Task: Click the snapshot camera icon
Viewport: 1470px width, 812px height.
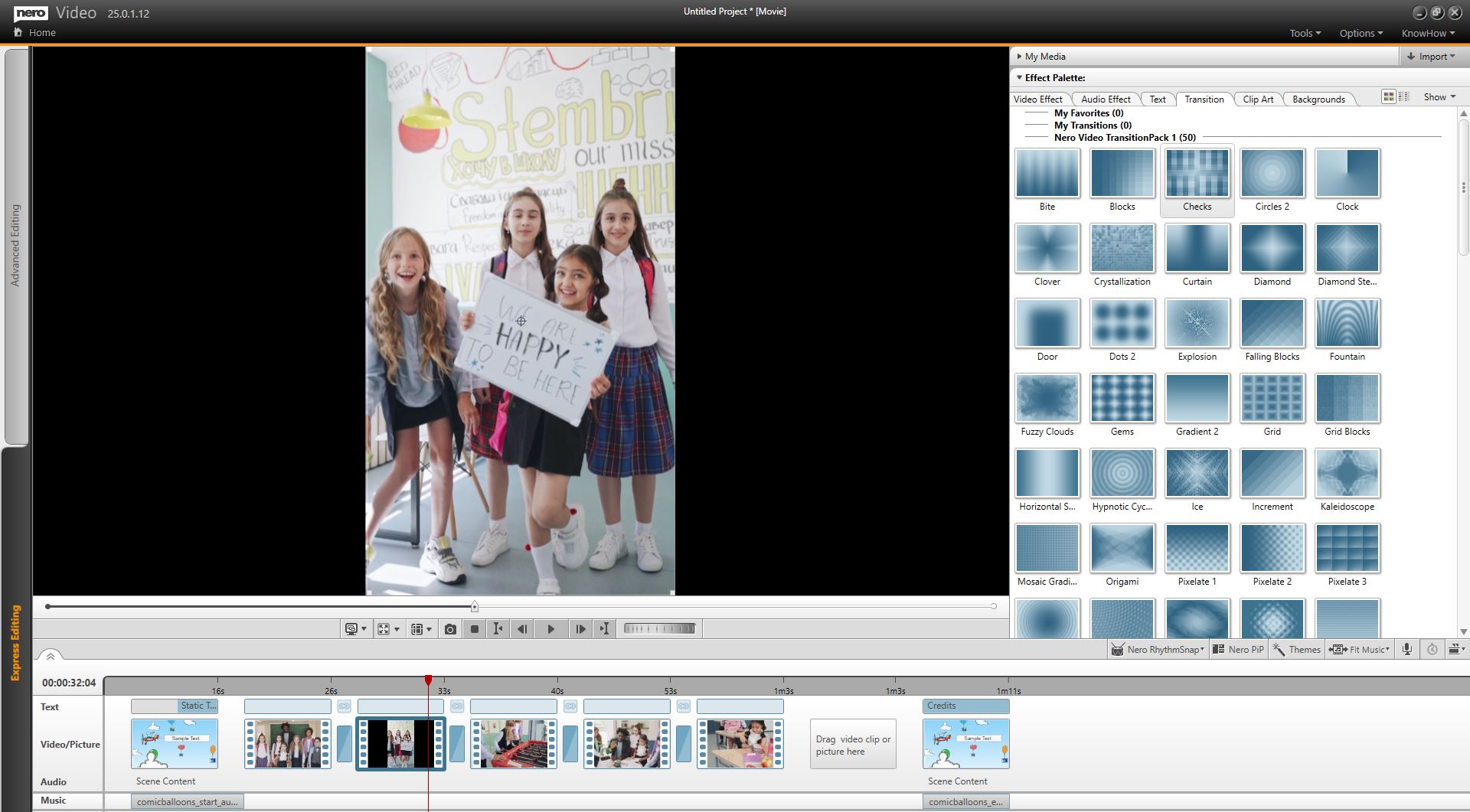Action: coord(450,629)
